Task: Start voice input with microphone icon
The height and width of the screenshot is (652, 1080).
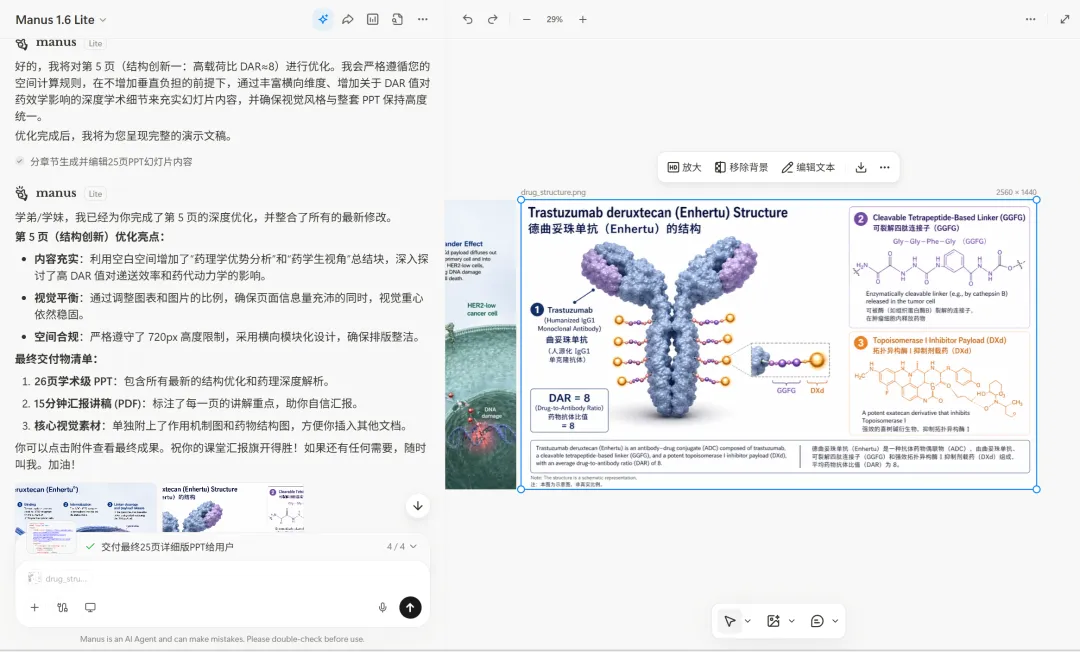Action: [382, 607]
